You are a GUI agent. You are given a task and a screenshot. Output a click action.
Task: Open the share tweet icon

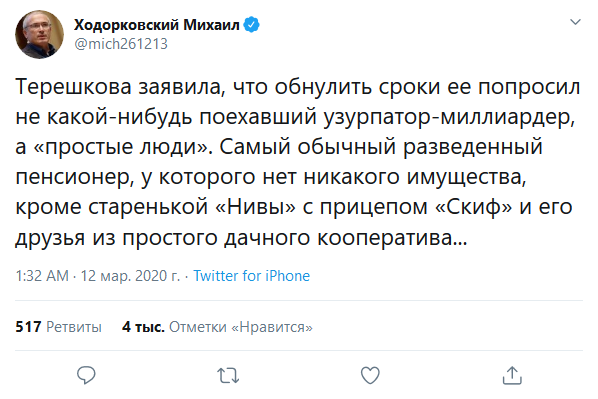[x=512, y=375]
